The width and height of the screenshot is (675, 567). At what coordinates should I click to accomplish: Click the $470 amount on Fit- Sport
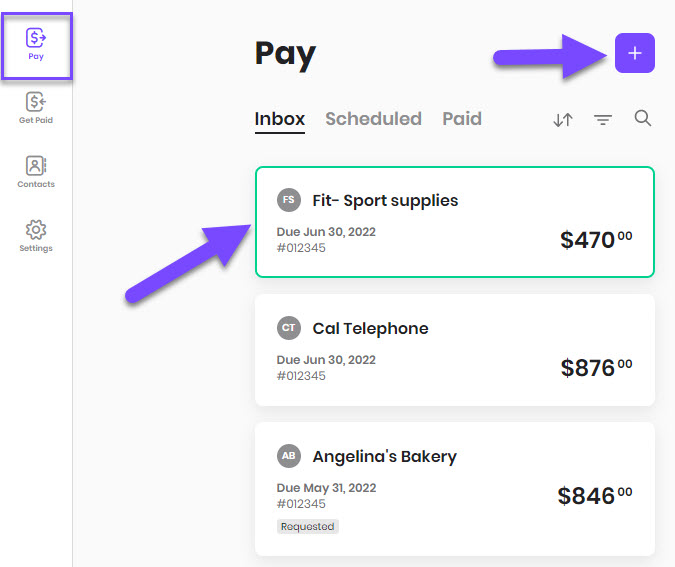pos(596,240)
